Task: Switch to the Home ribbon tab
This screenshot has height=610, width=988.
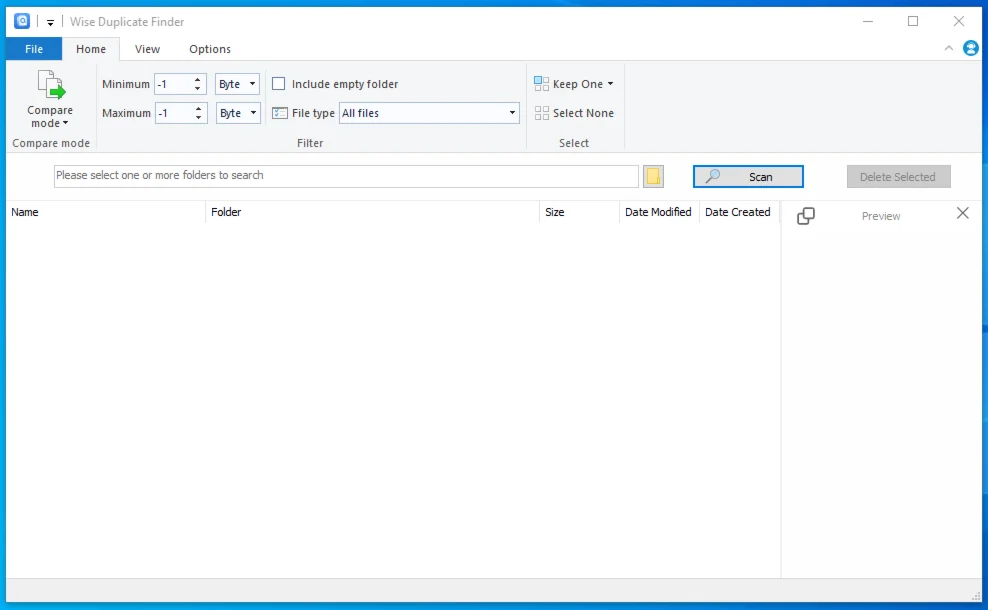Action: point(91,49)
